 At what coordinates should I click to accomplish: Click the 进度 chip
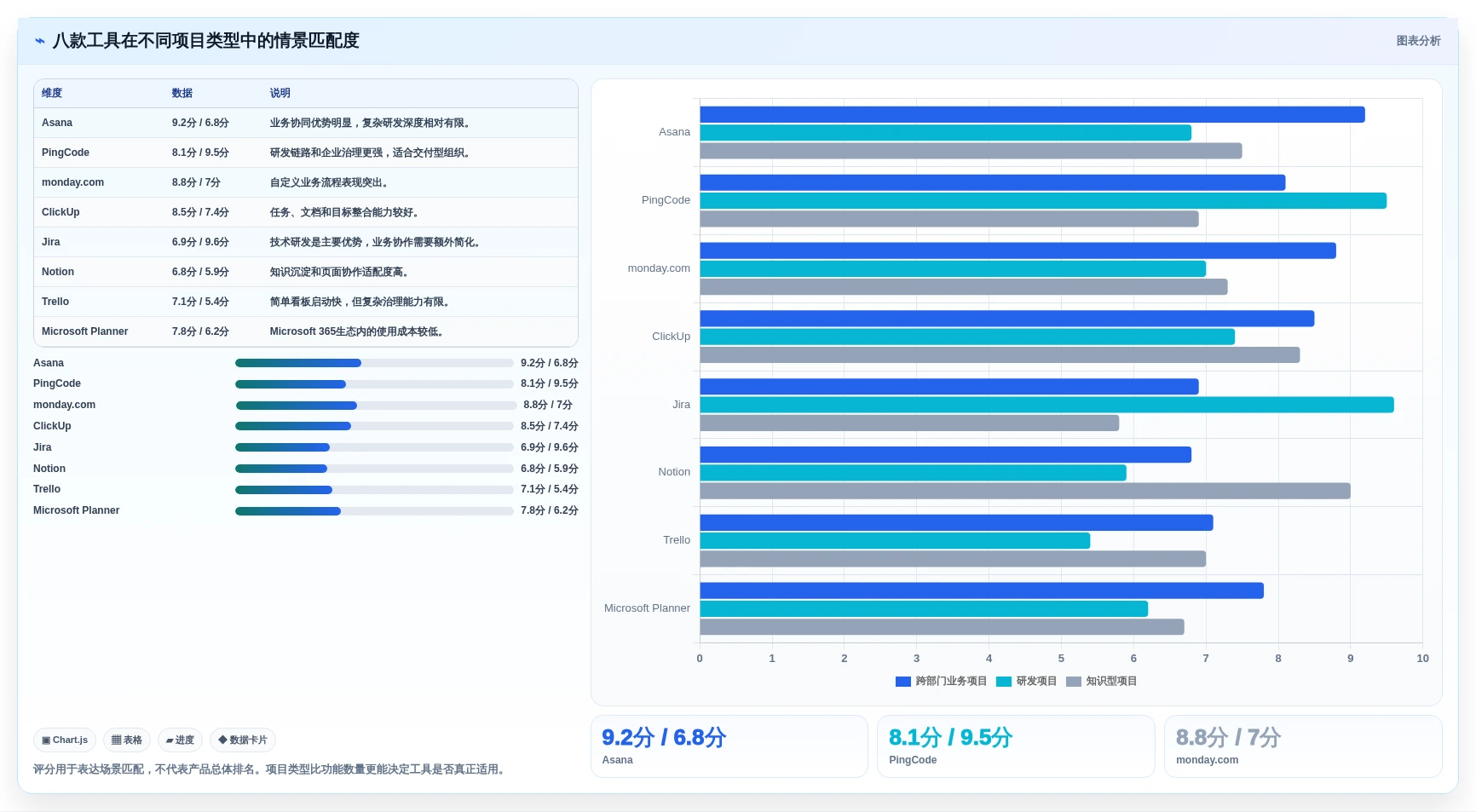point(180,740)
